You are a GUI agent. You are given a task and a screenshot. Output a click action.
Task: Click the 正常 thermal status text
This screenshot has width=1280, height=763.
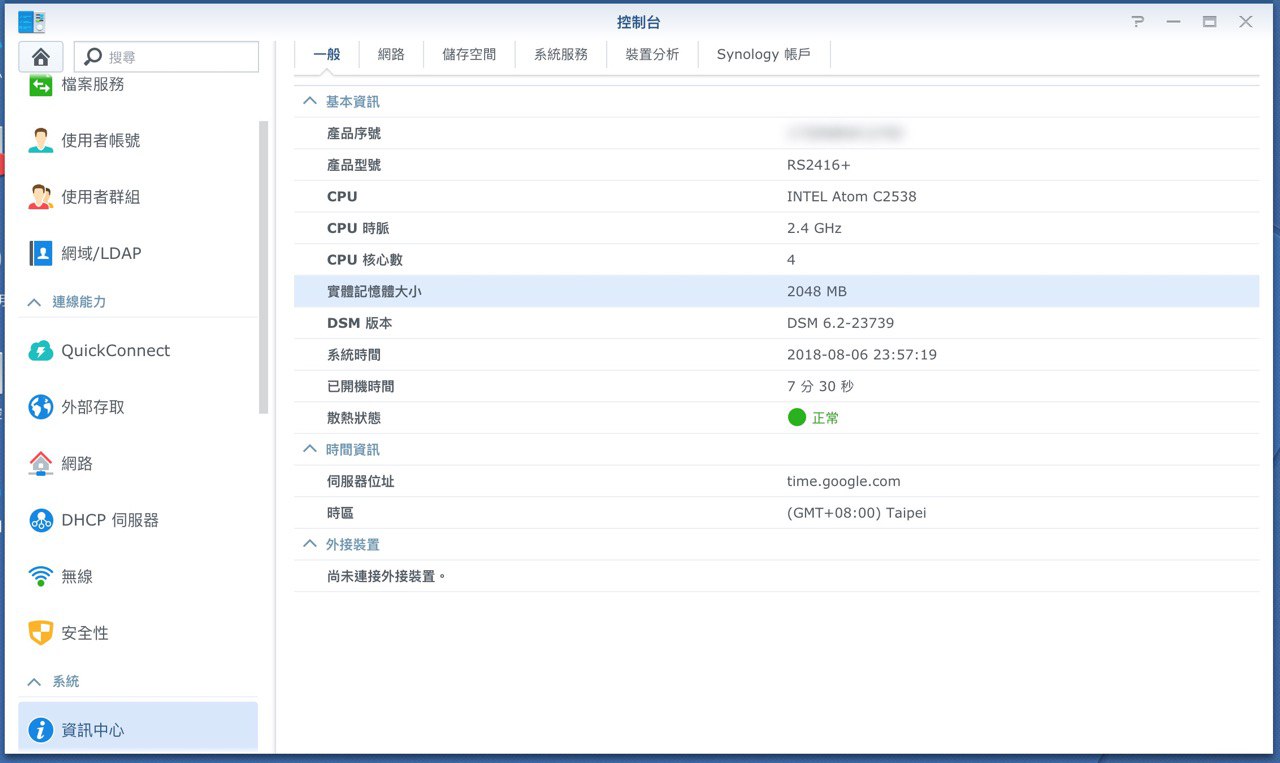click(826, 418)
